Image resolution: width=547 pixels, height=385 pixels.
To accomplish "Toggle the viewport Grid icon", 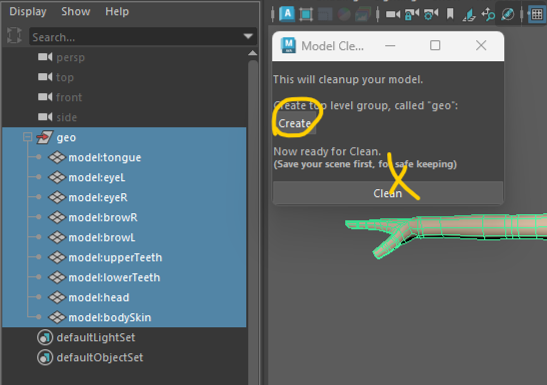I will [x=537, y=14].
